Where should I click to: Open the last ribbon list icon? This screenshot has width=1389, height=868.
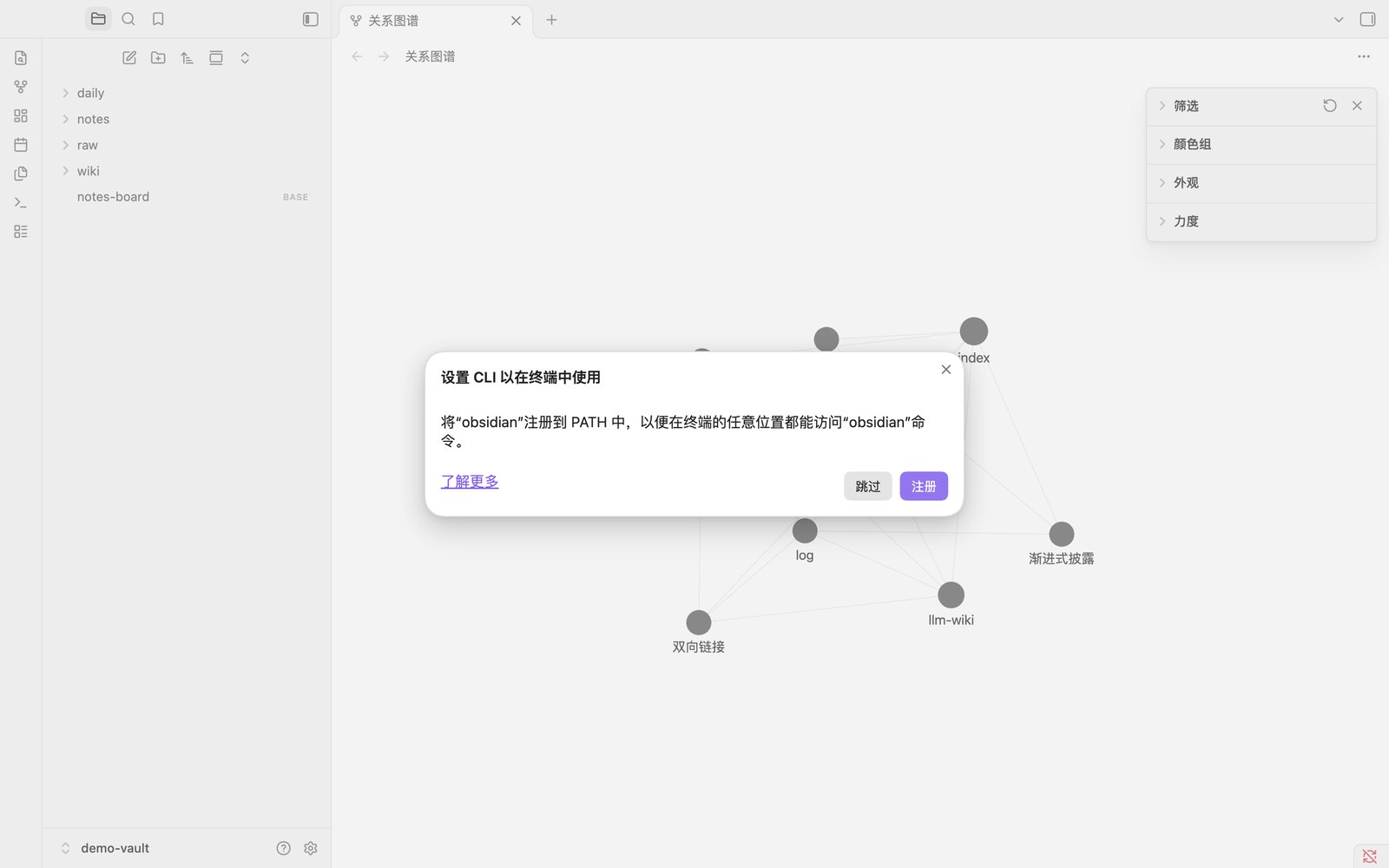pos(21,232)
